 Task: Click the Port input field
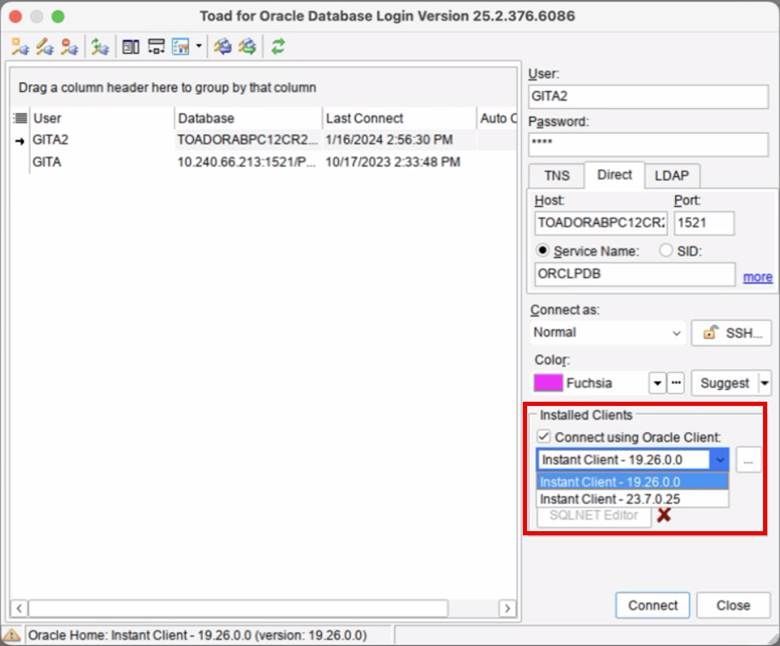click(704, 223)
